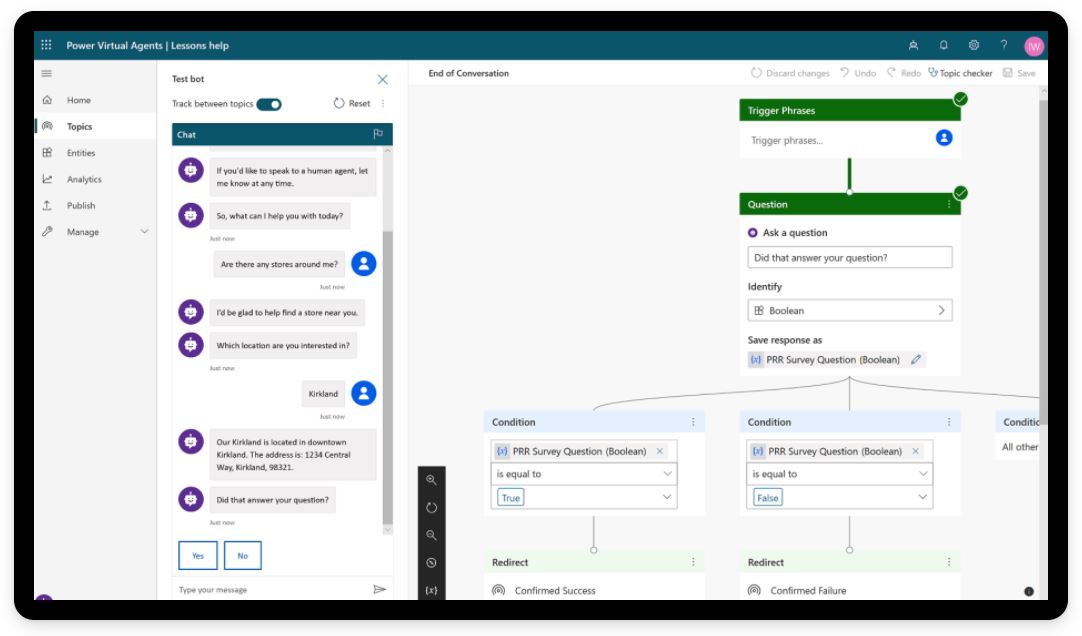
Task: Click the 'Which location are you interested in?' message
Action: click(283, 346)
